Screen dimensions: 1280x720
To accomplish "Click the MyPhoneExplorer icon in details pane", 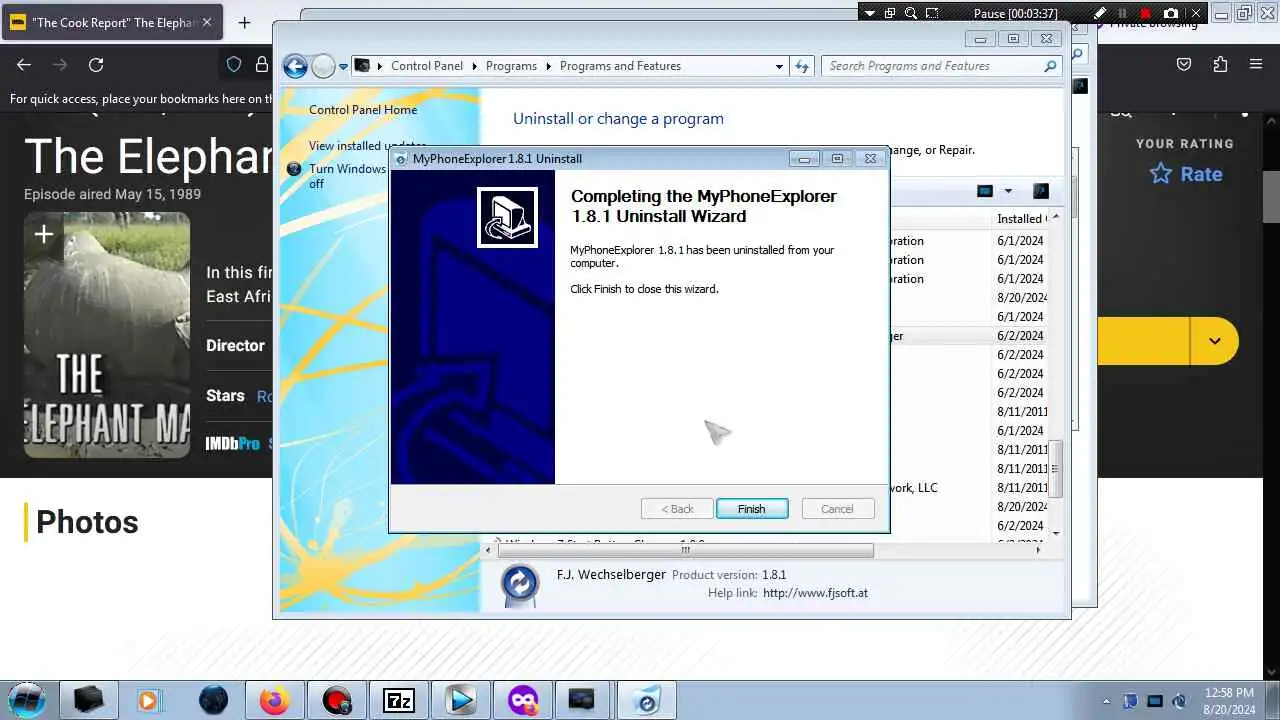I will [520, 584].
